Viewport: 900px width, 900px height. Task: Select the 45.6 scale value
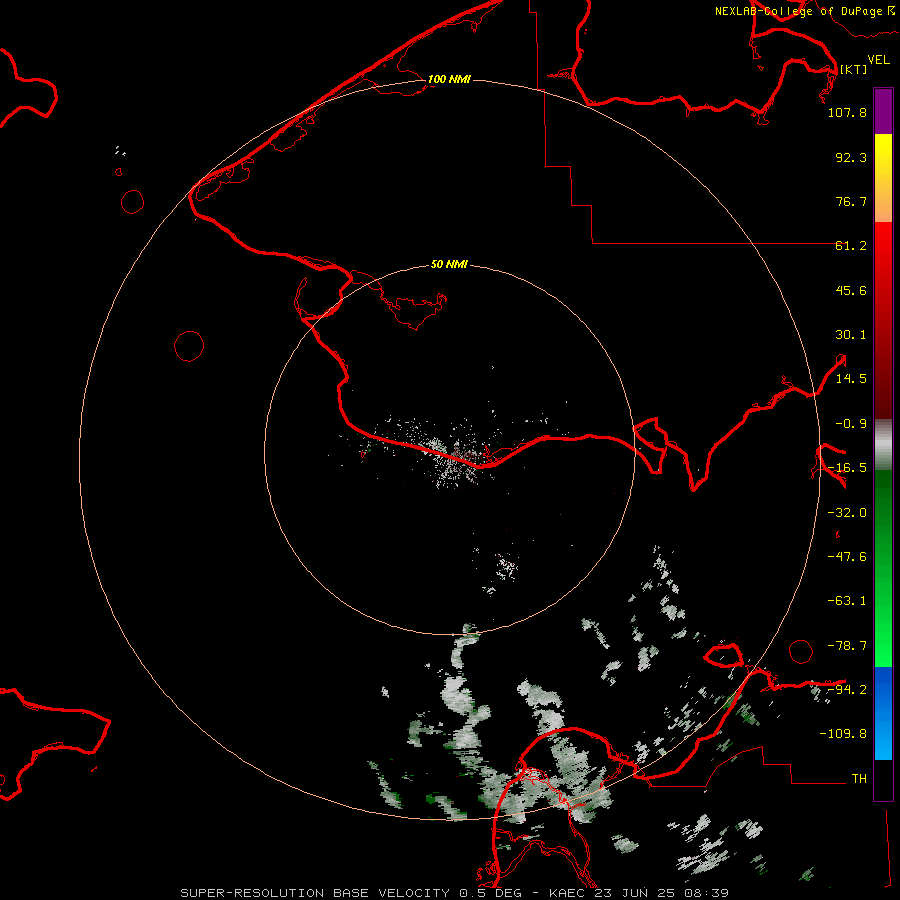click(851, 290)
